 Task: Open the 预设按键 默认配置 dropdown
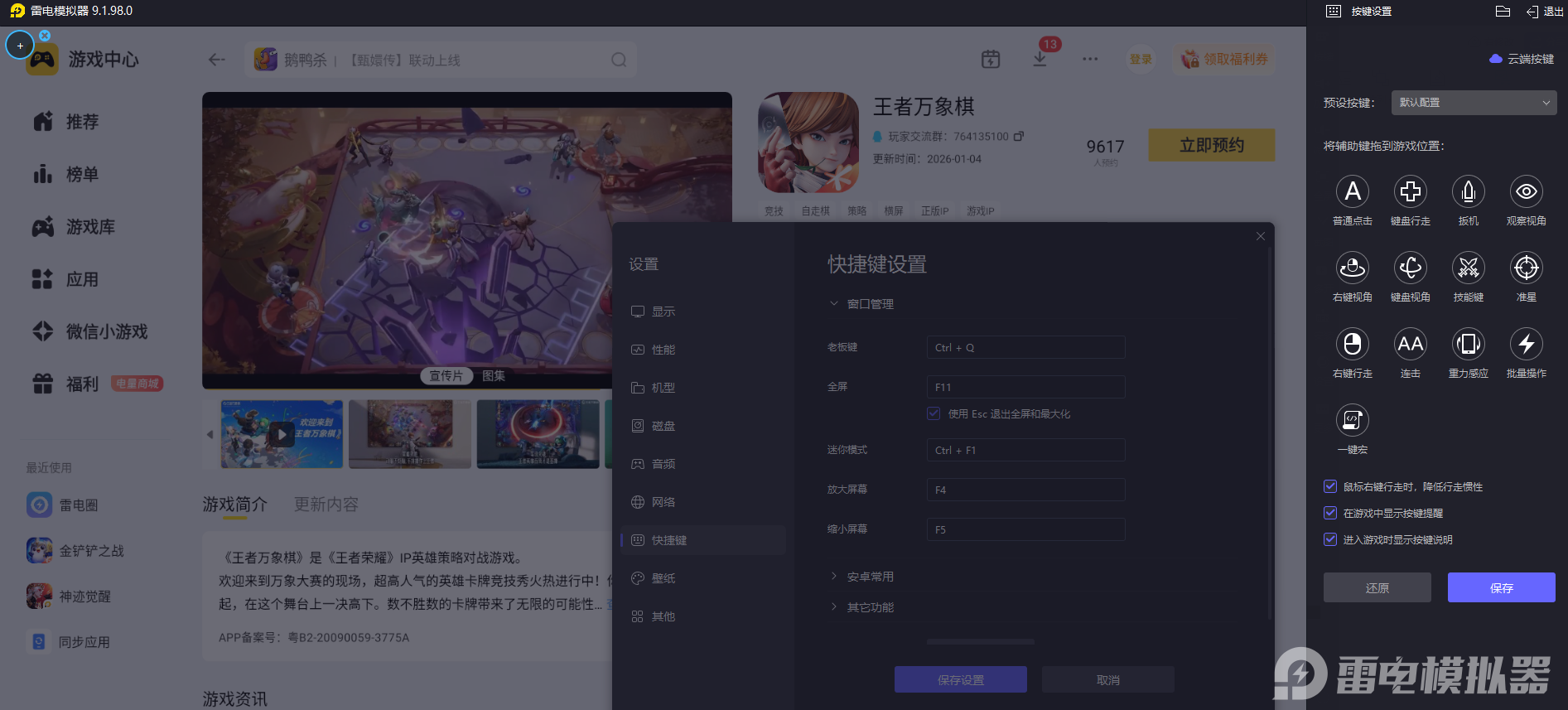[x=1474, y=103]
